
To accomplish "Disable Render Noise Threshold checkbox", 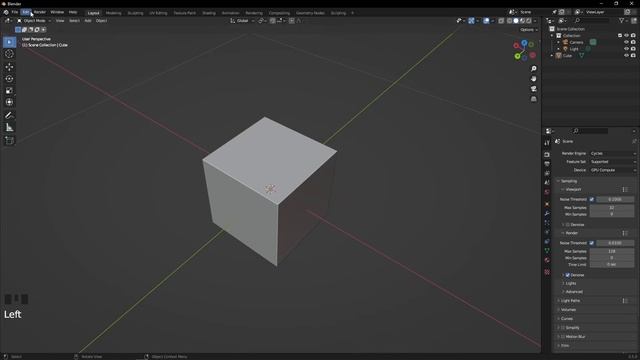I will (591, 243).
